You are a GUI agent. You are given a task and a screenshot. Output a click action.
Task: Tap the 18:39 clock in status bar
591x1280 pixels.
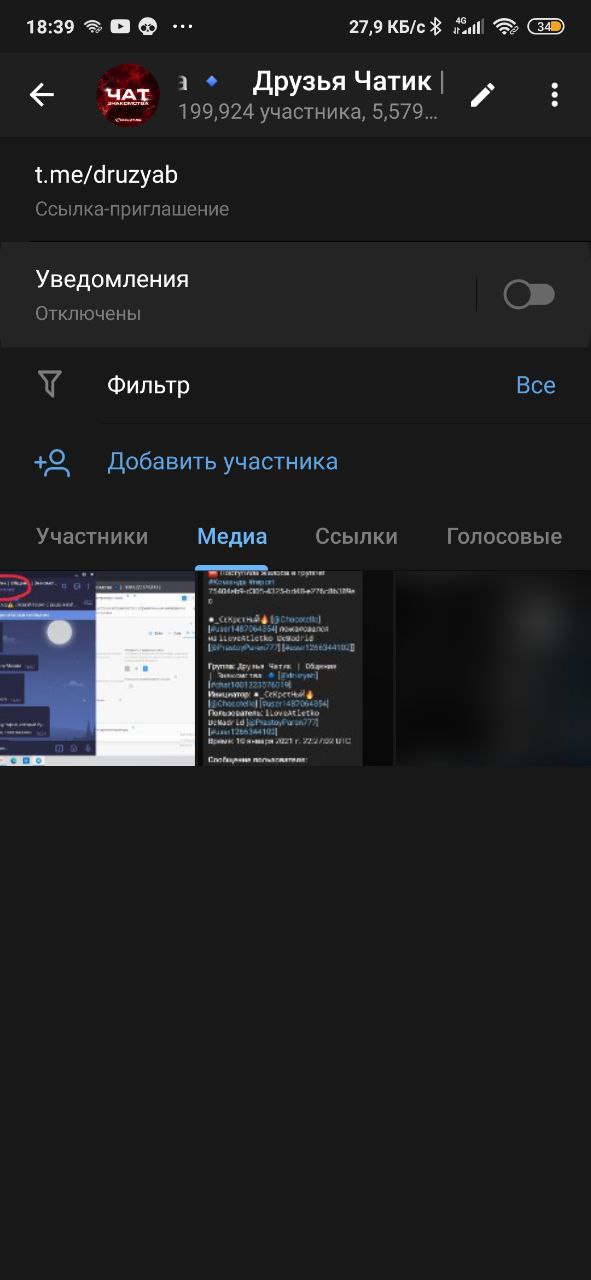[50, 27]
